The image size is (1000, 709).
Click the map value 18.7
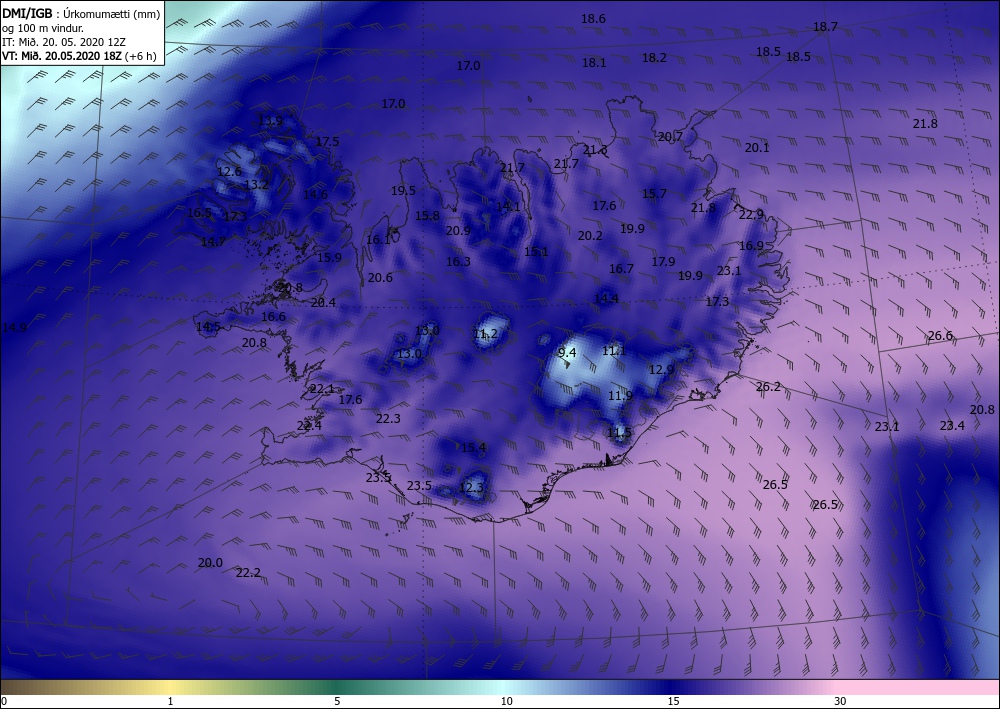825,27
